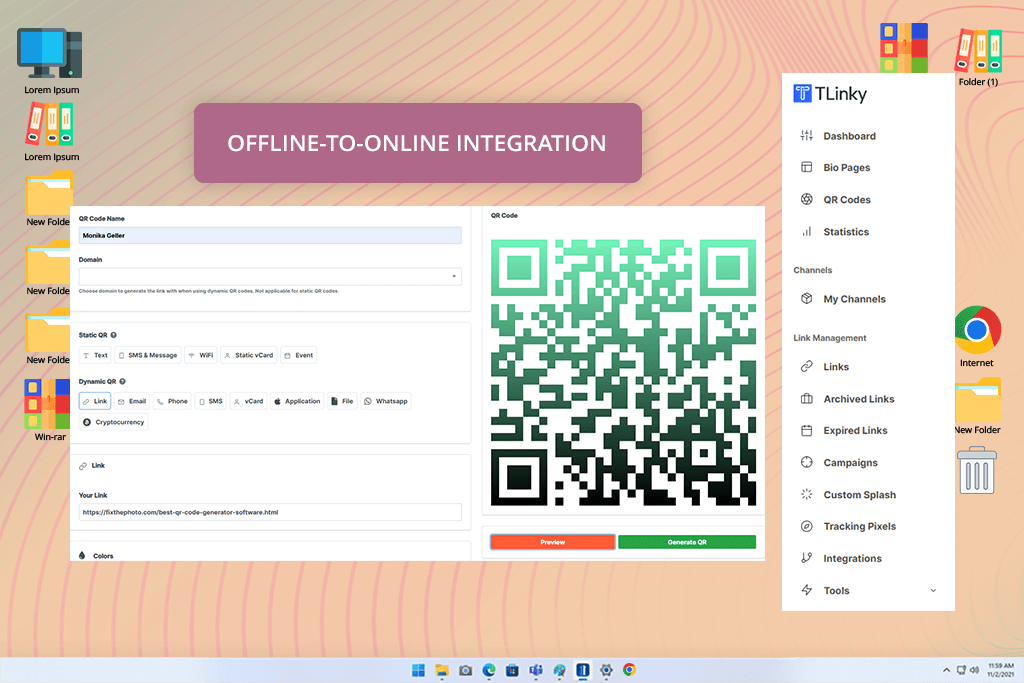This screenshot has width=1024, height=683.
Task: Click the green Generate QR button
Action: tap(687, 542)
